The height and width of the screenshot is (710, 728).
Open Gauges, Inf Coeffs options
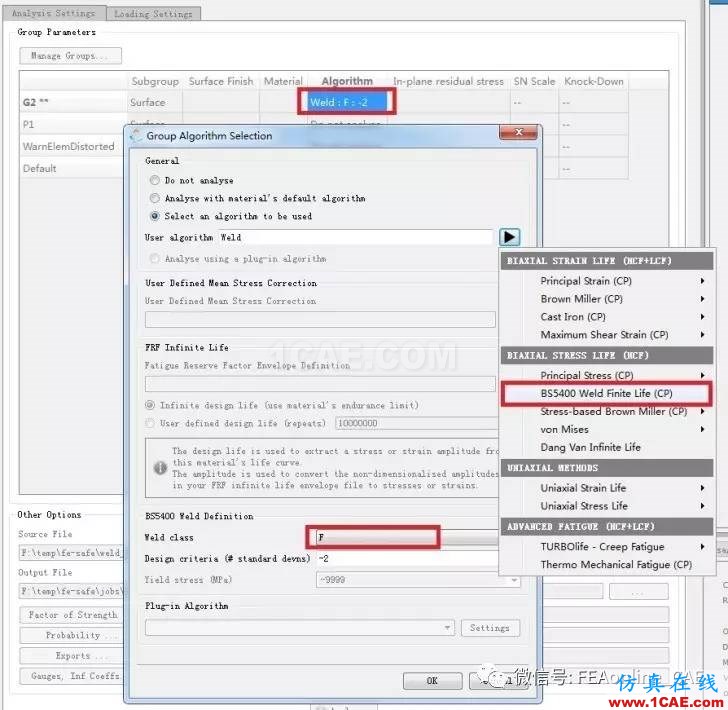pos(72,676)
